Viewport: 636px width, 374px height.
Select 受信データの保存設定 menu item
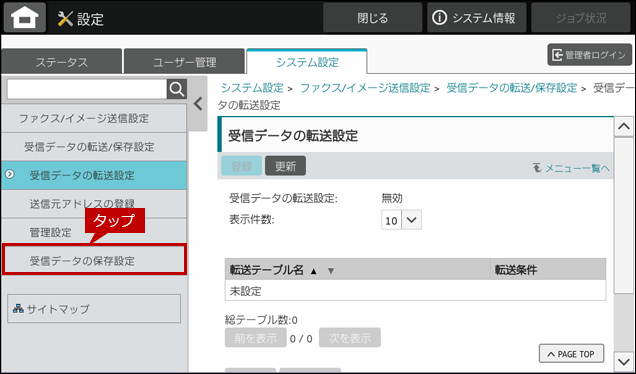94,260
